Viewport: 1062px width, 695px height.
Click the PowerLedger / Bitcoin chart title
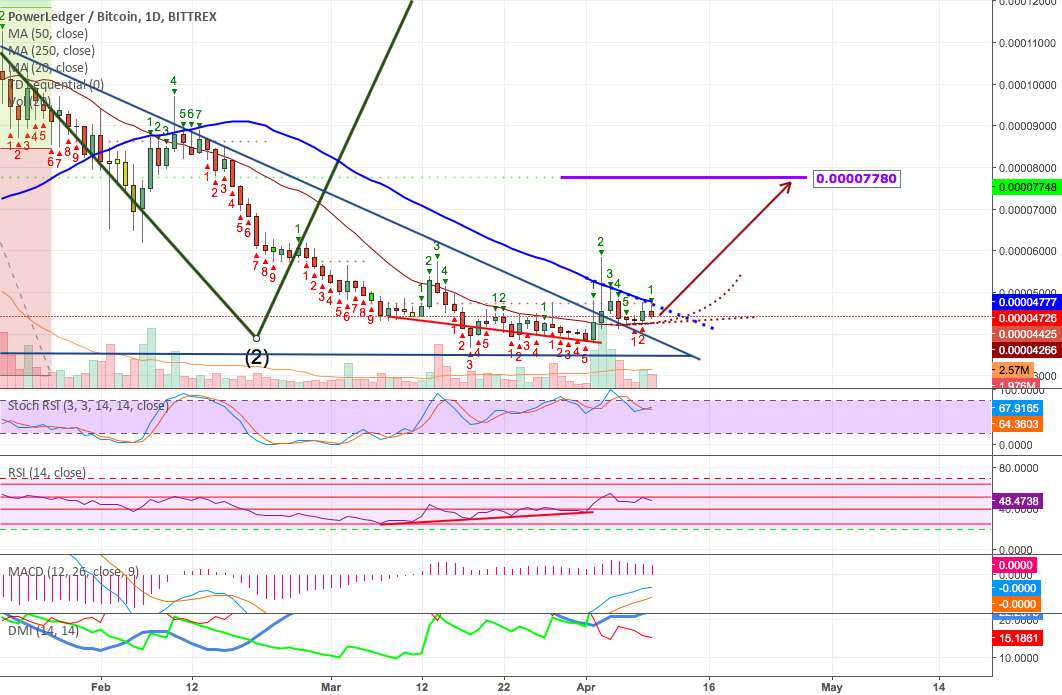[112, 16]
